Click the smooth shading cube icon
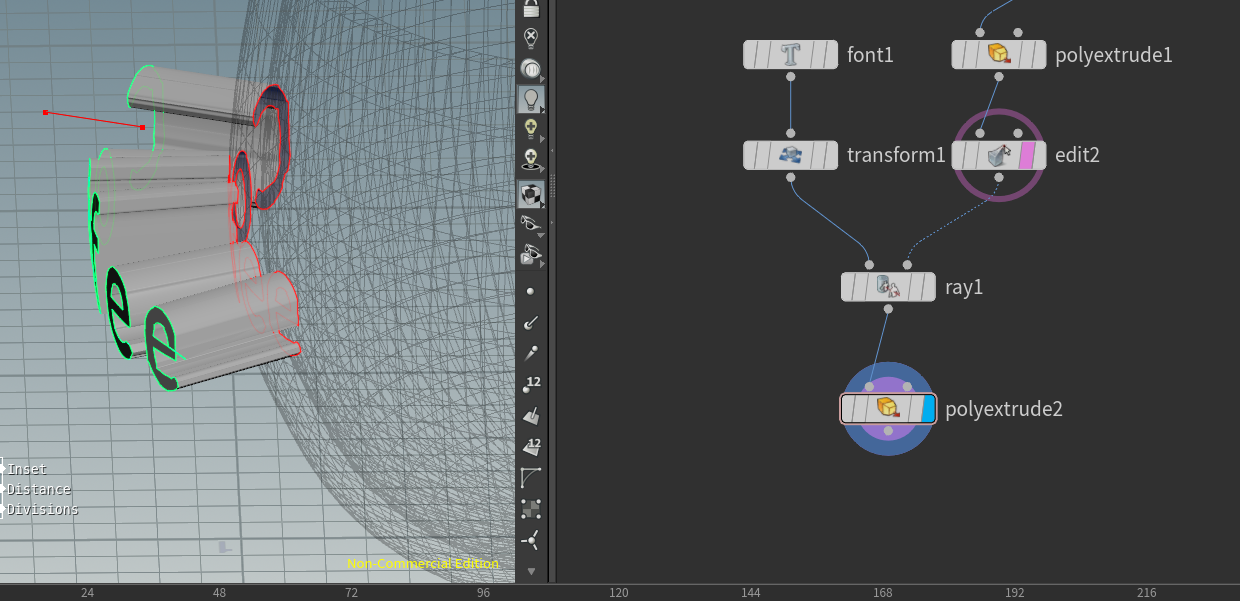 531,195
